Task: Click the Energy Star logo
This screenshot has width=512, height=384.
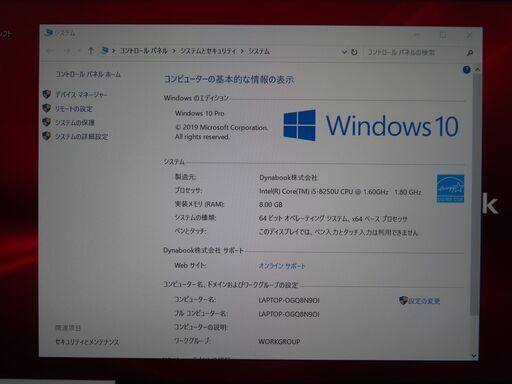Action: pos(450,189)
